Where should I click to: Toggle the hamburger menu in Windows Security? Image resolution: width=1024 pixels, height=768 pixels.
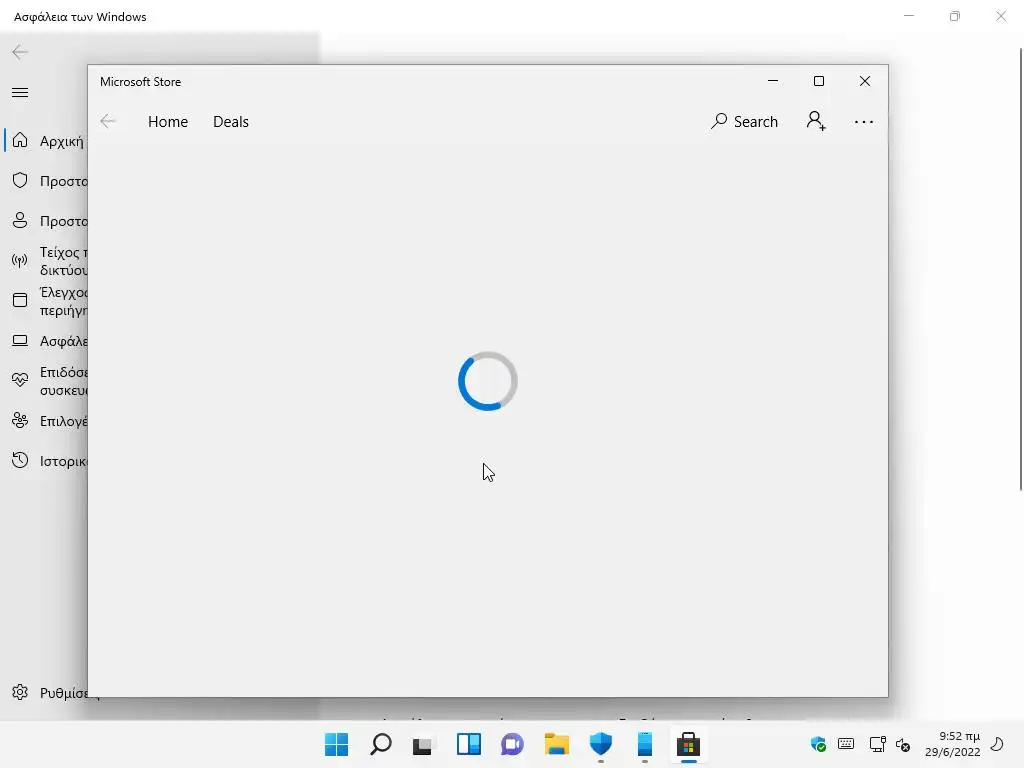click(x=20, y=92)
